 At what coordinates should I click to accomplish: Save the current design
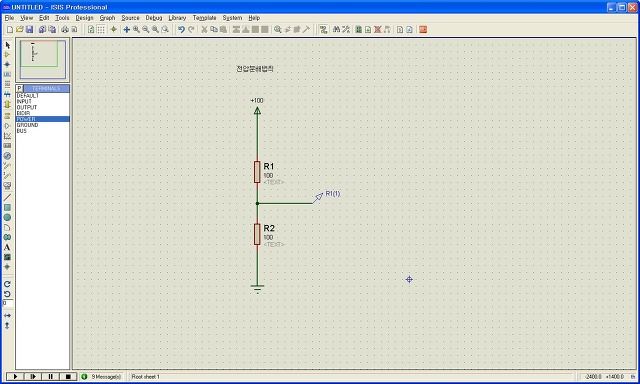29,29
